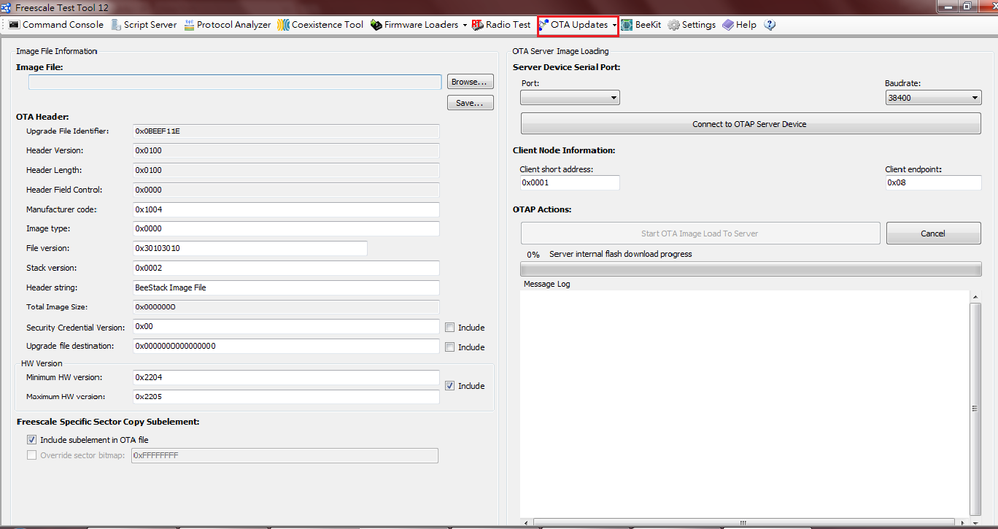Click the Save... button
Image resolution: width=998 pixels, height=529 pixels.
[x=470, y=102]
